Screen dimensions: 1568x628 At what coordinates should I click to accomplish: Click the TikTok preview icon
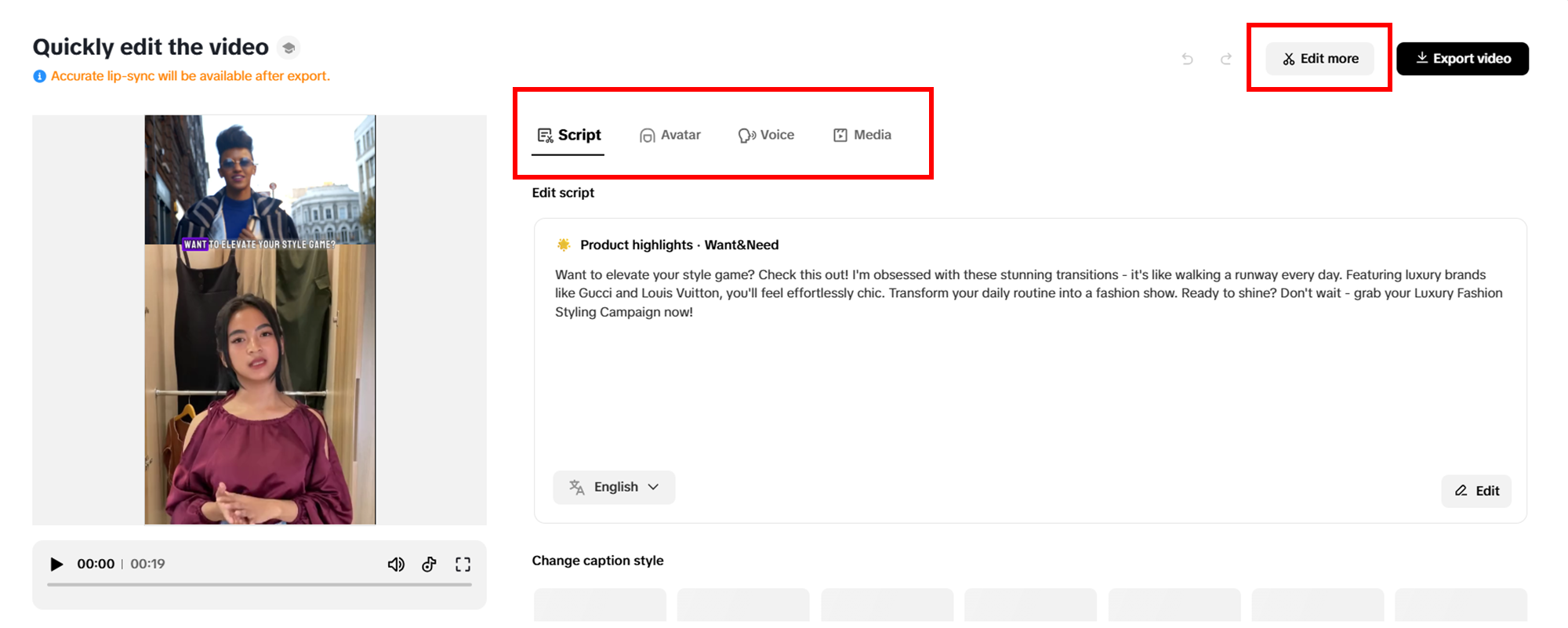[429, 564]
